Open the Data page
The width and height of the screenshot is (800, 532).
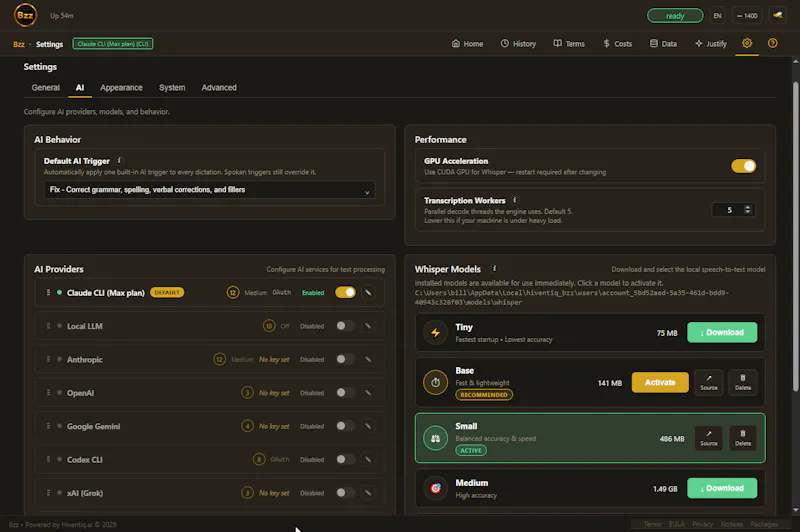(663, 43)
